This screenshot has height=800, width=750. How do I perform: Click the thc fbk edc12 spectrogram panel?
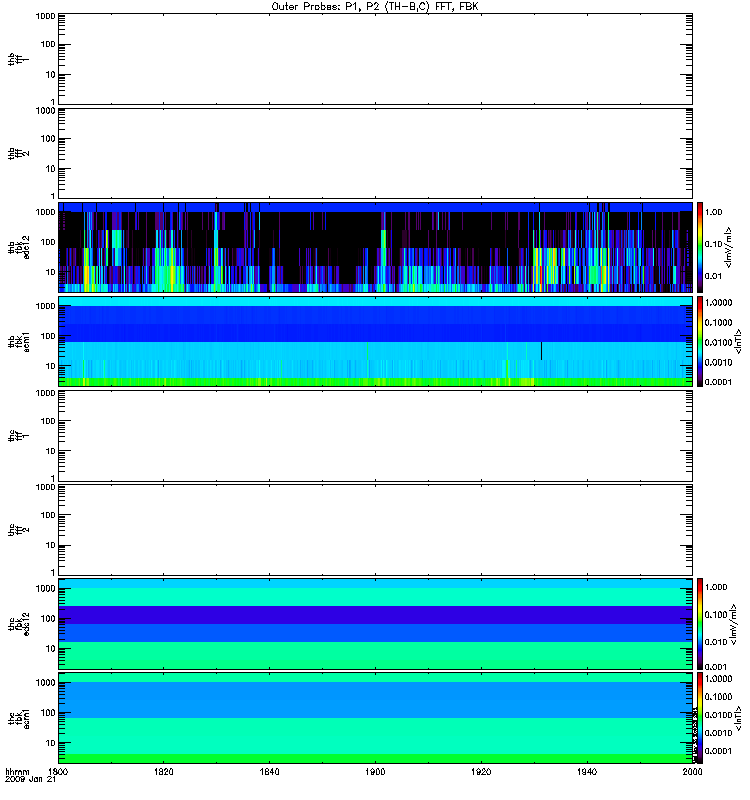[x=375, y=624]
